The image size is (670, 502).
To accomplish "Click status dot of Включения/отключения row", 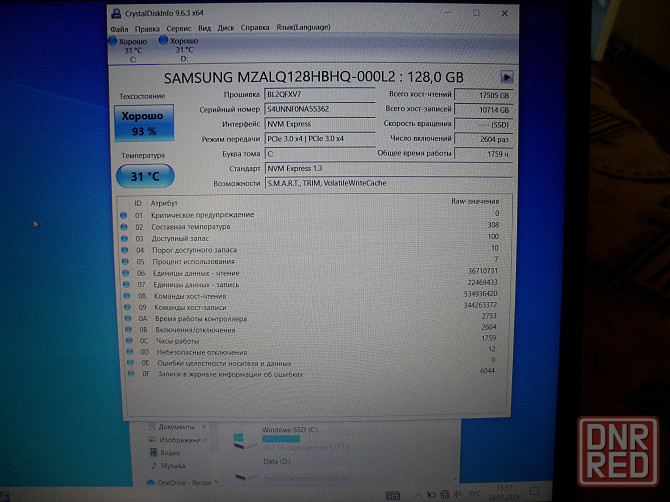I will 128,330.
